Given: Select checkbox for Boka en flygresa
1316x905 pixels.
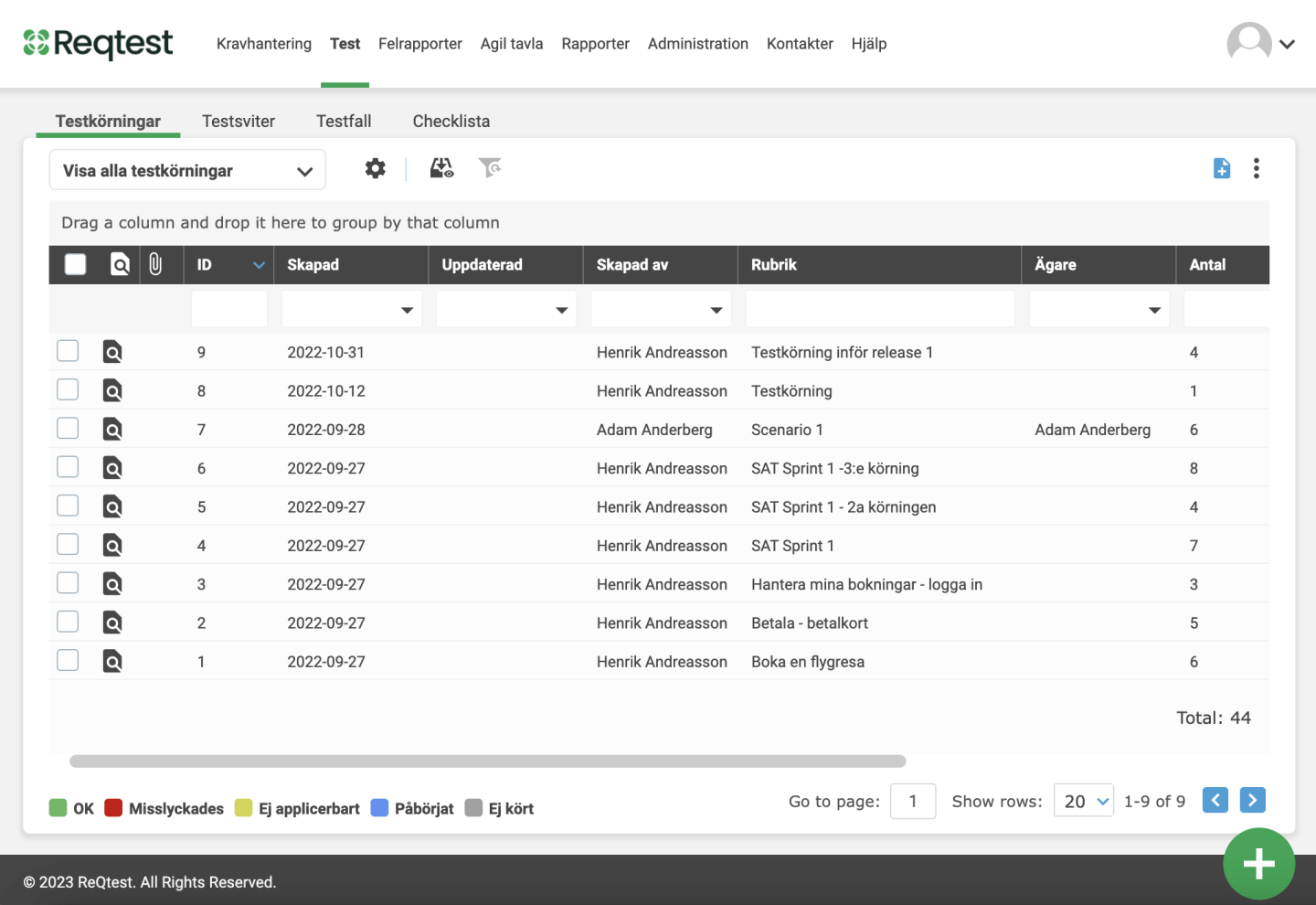Looking at the screenshot, I should 68,661.
